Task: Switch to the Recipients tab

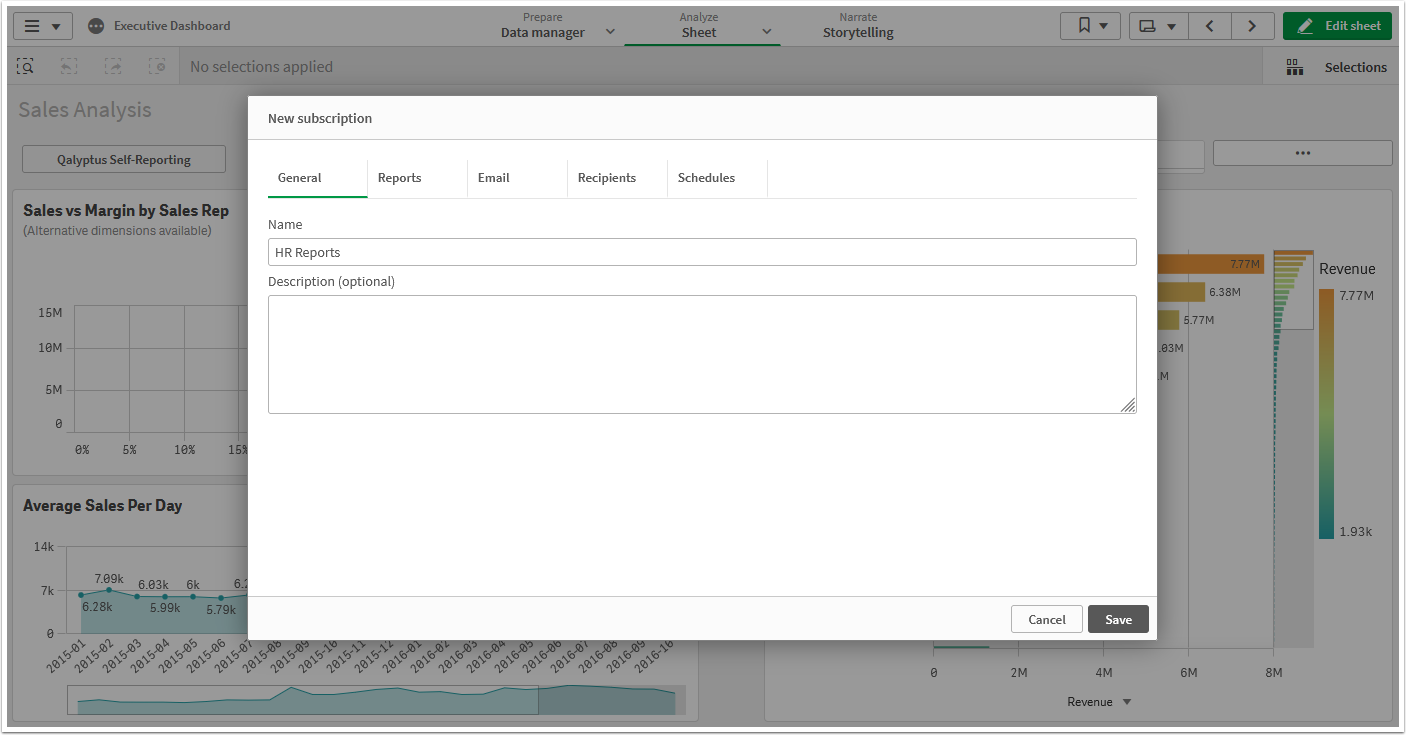Action: pos(607,177)
